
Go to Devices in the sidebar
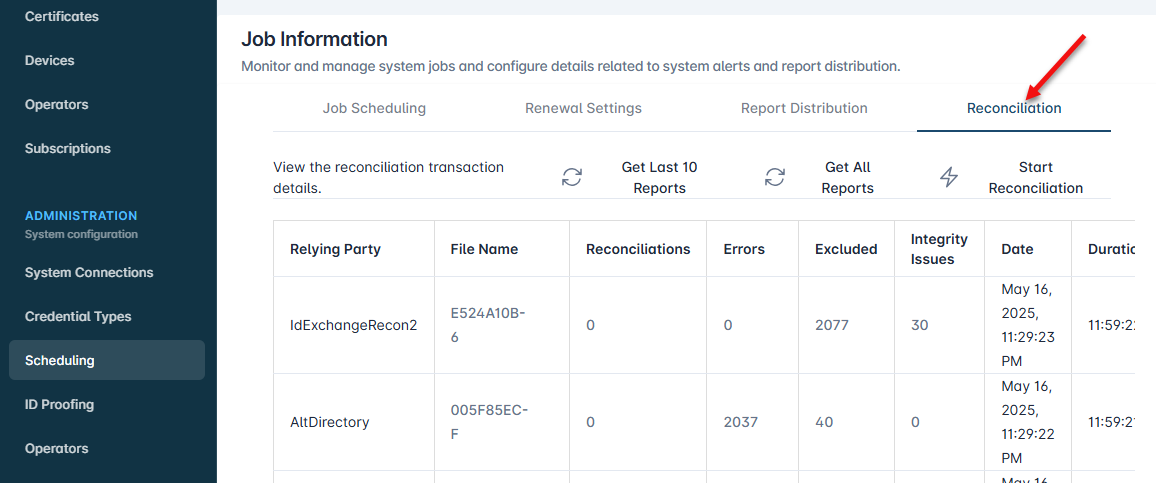click(x=50, y=60)
